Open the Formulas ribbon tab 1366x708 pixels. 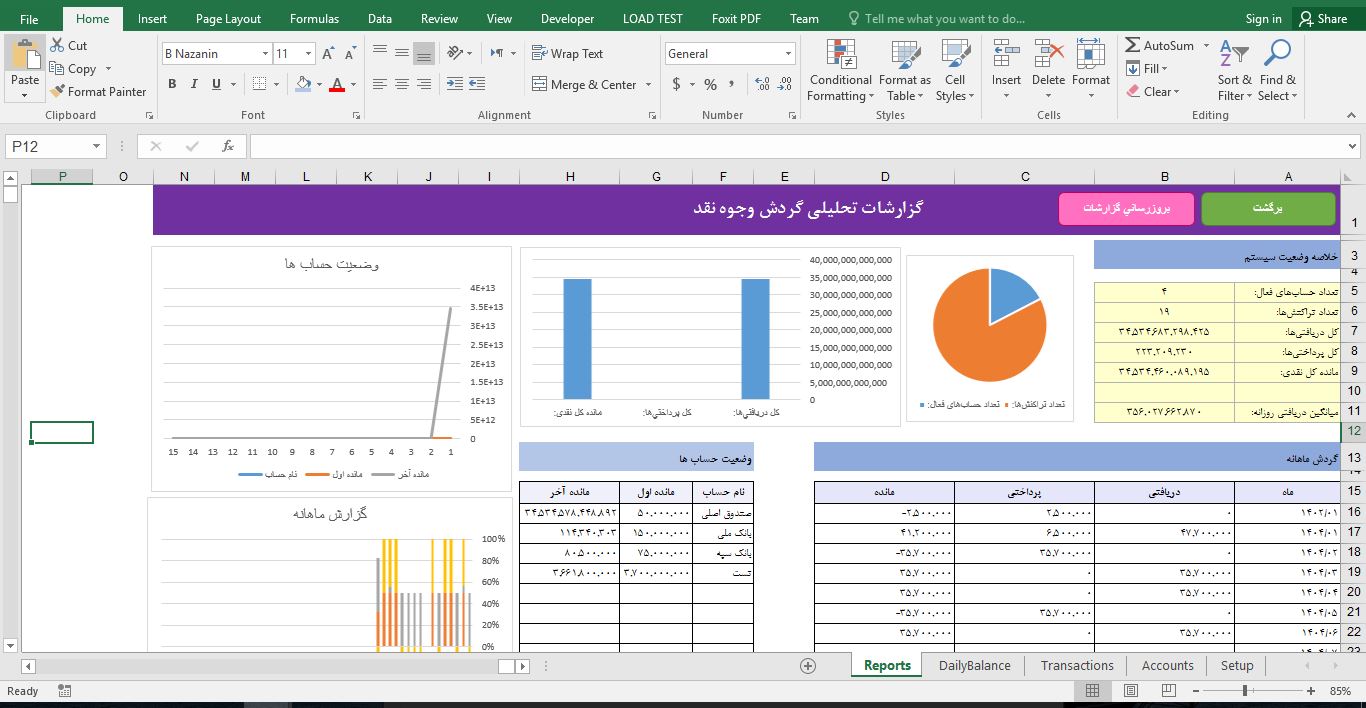(314, 19)
